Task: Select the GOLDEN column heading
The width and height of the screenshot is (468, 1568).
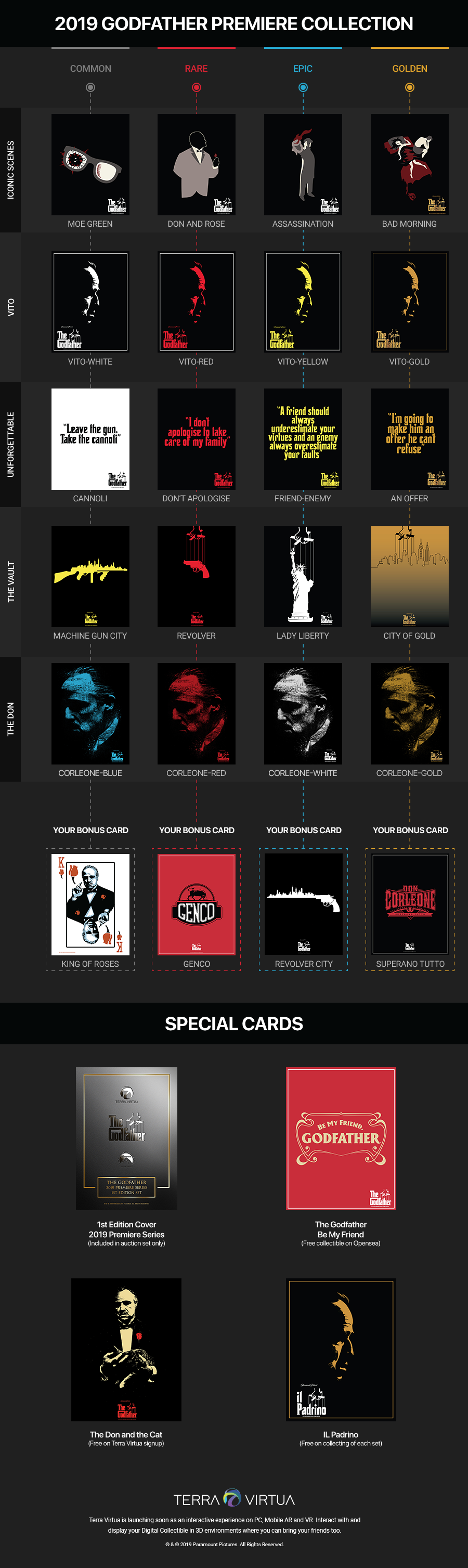Action: point(410,69)
